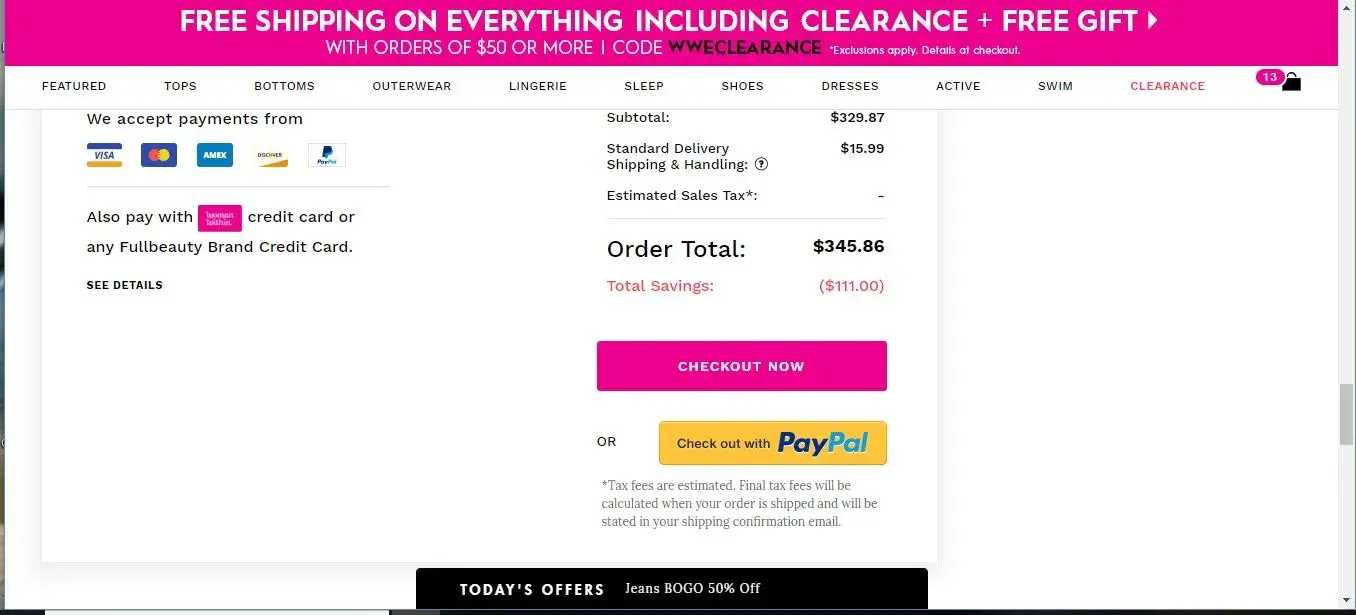This screenshot has width=1356, height=615.
Task: Click the free shipping banner arrow
Action: coord(1153,20)
